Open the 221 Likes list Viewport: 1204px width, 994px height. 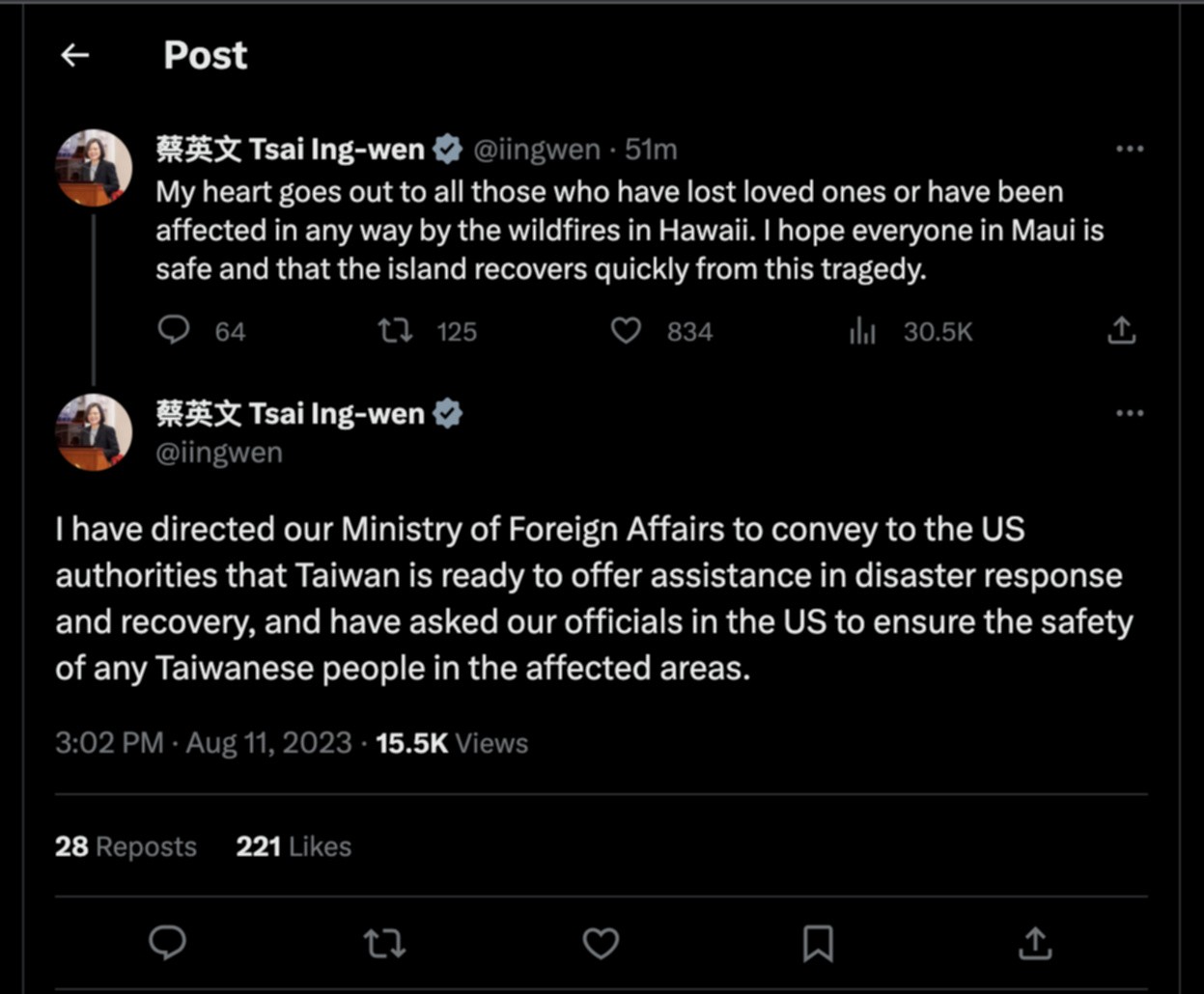[294, 846]
